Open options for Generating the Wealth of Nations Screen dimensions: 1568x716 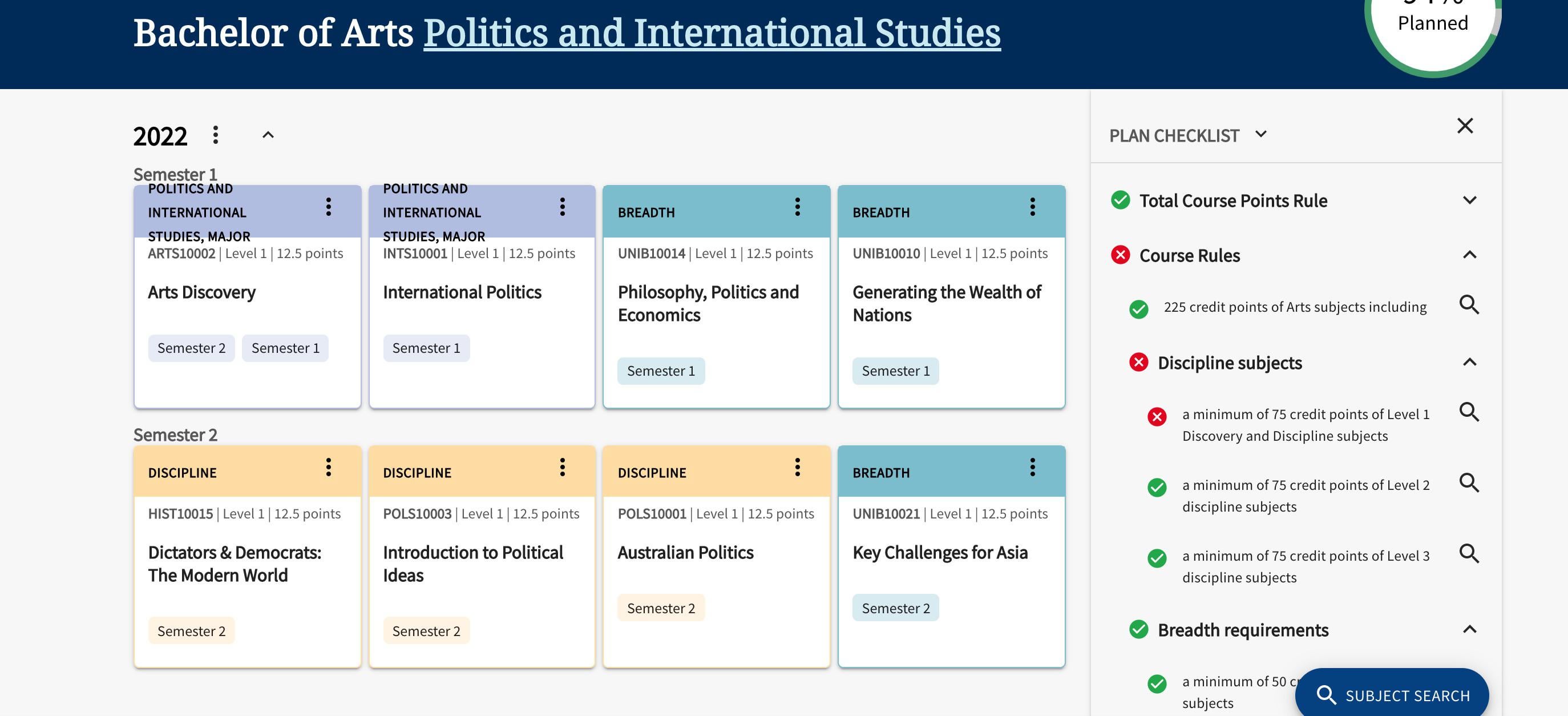point(1032,207)
